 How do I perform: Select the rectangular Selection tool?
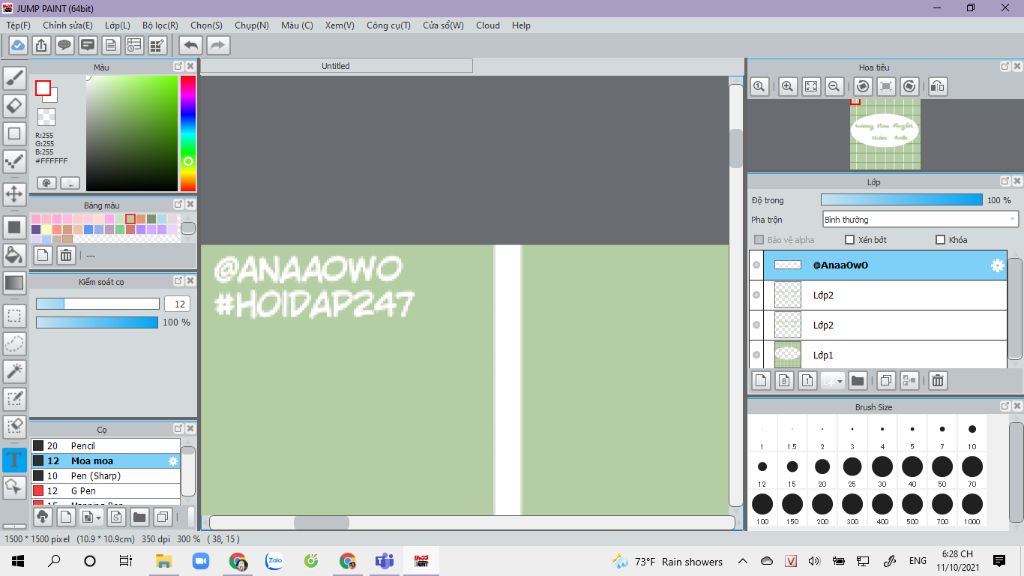point(14,316)
